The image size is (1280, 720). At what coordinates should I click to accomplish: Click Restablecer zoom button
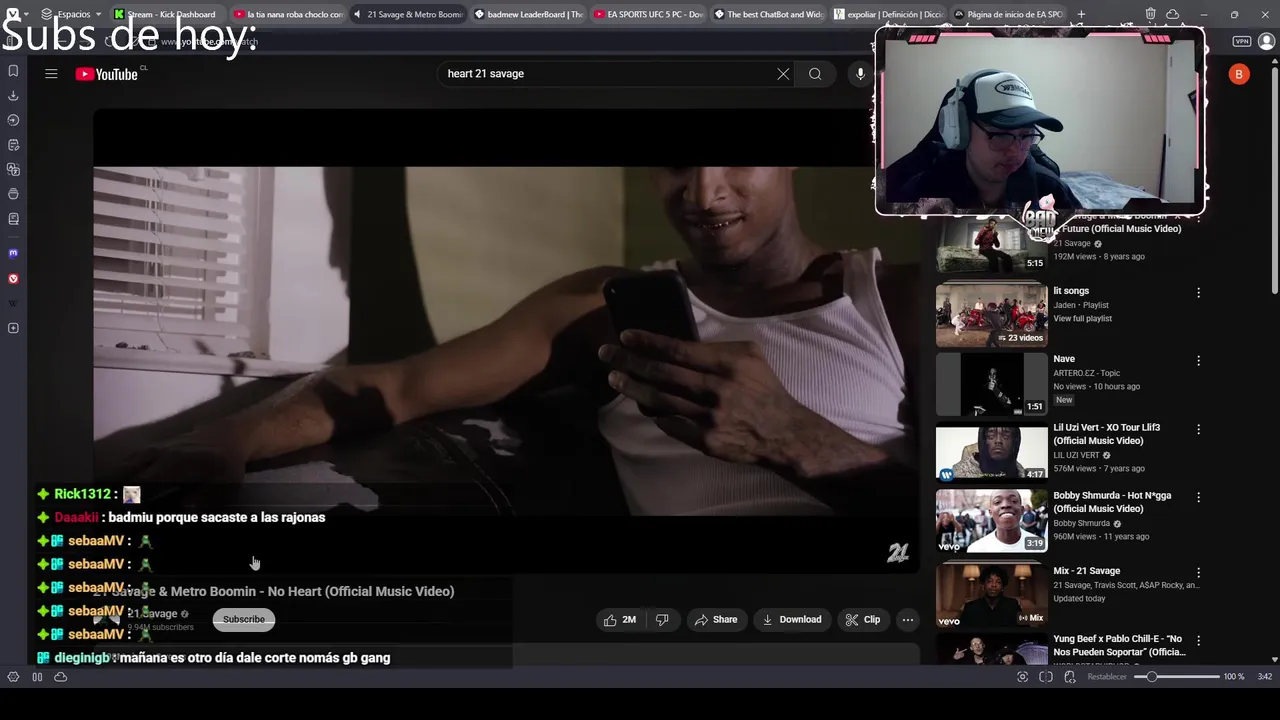(x=1107, y=677)
